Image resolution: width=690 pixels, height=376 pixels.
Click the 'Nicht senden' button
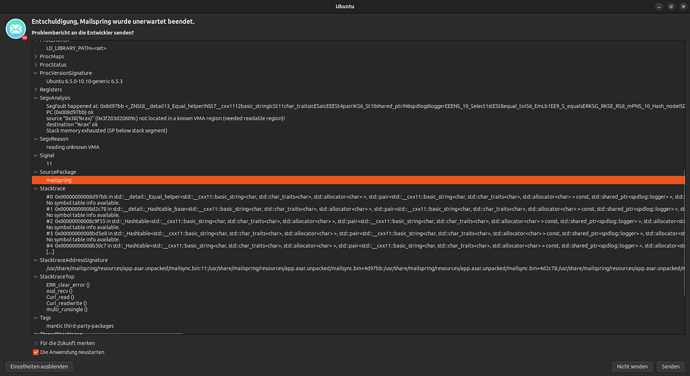[x=632, y=366]
